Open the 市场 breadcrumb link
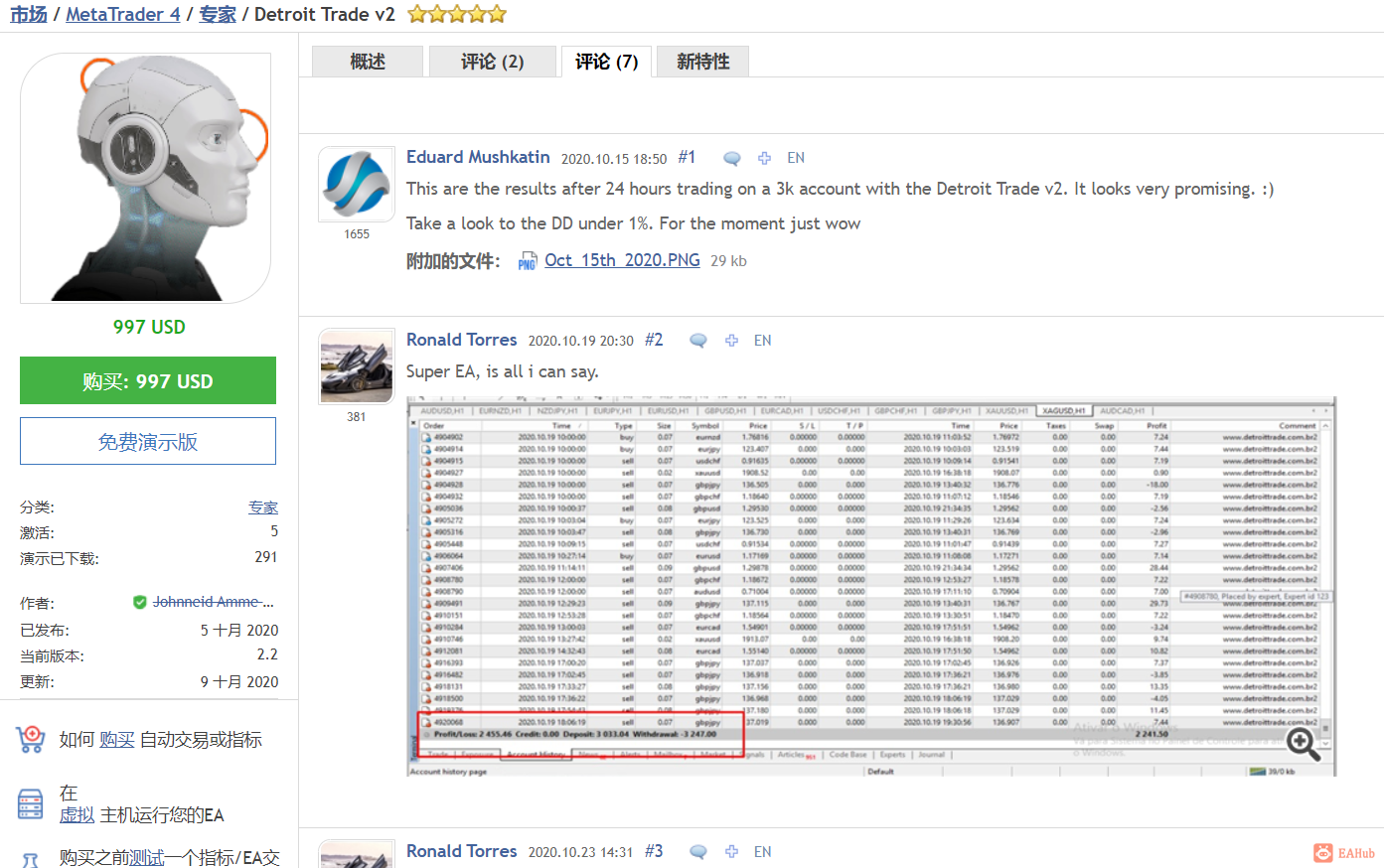This screenshot has height=868, width=1384. (29, 15)
